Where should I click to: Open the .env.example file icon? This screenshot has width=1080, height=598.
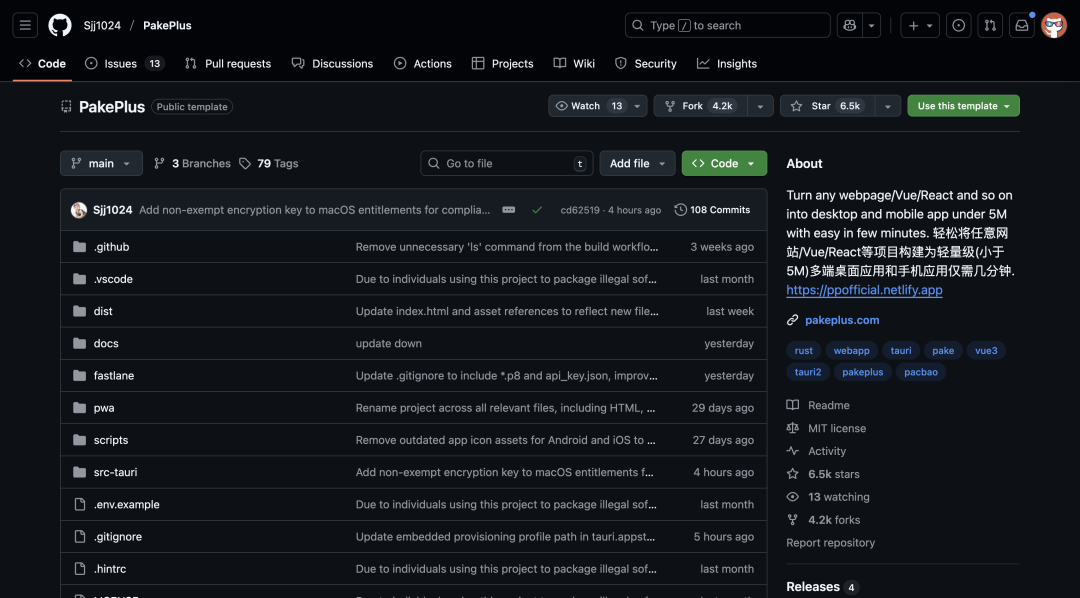[79, 504]
